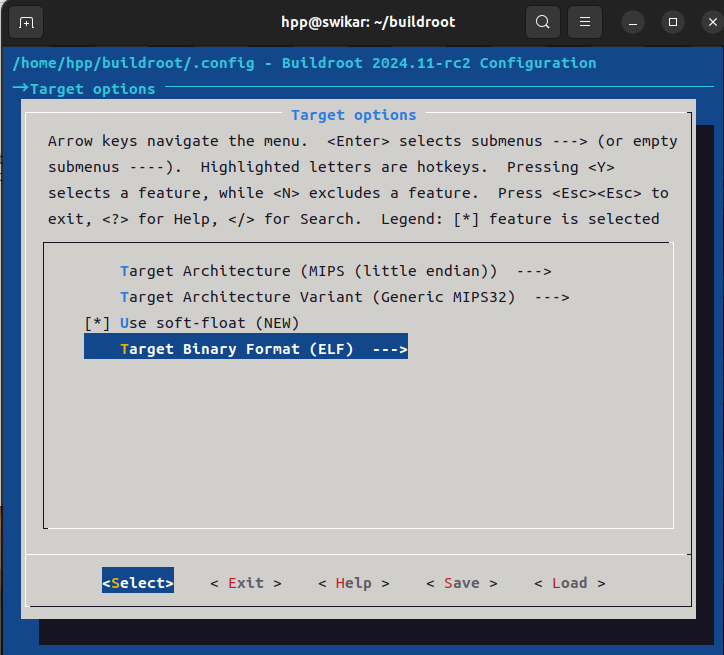Open a new terminal tab

[x=26, y=22]
